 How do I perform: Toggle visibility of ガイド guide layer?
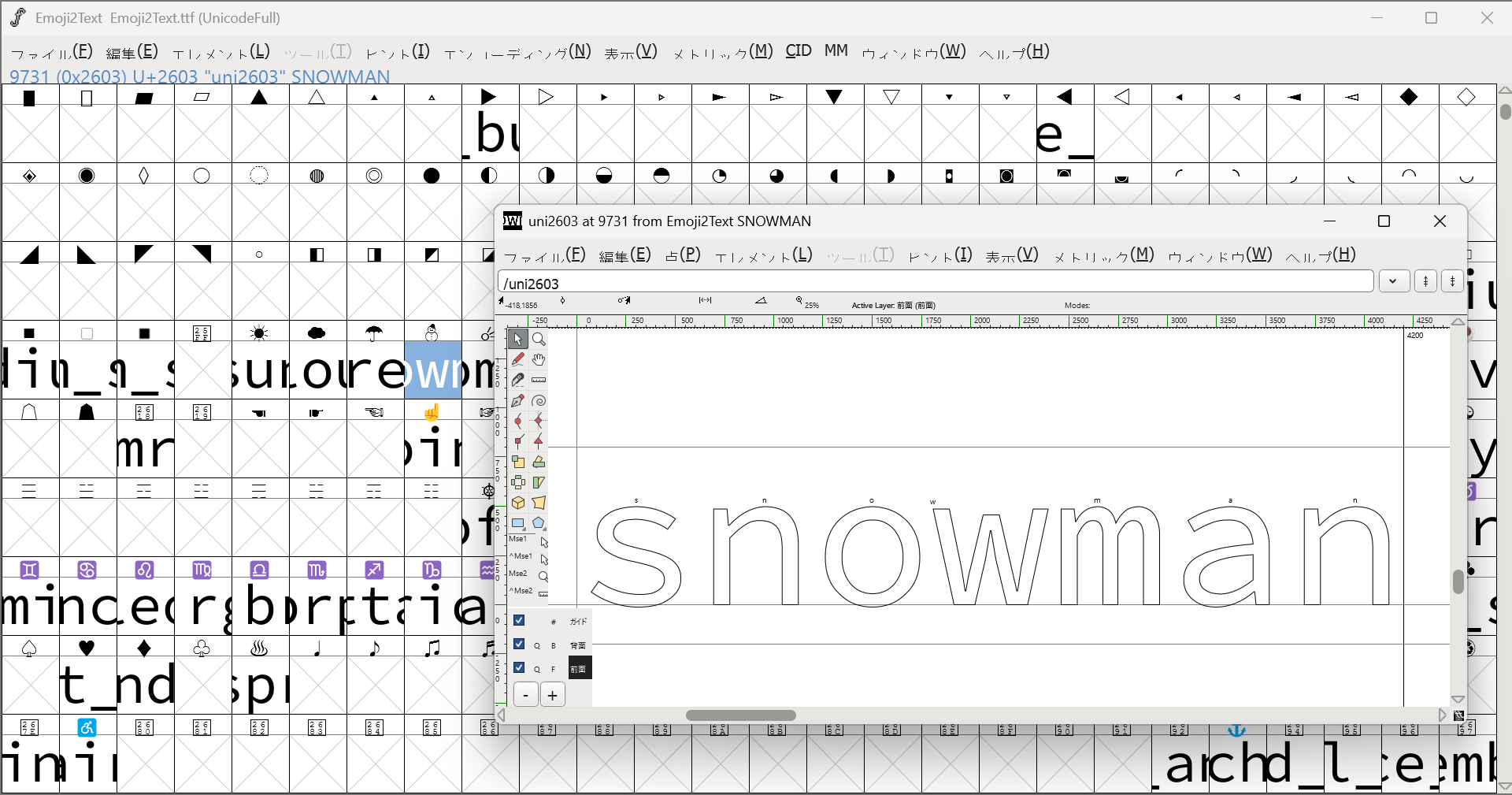(x=519, y=621)
